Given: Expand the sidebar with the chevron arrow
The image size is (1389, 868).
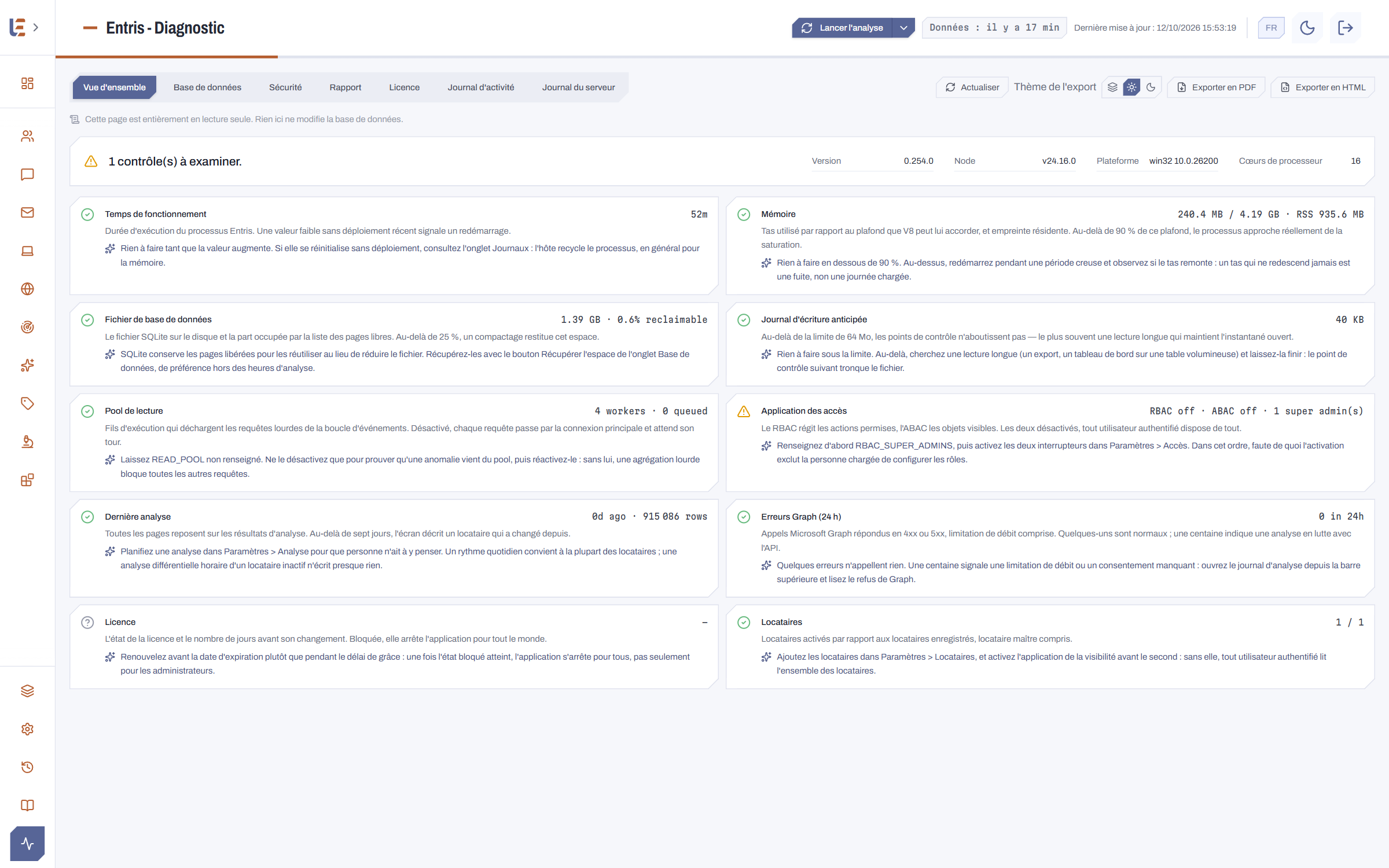Looking at the screenshot, I should pos(36,28).
